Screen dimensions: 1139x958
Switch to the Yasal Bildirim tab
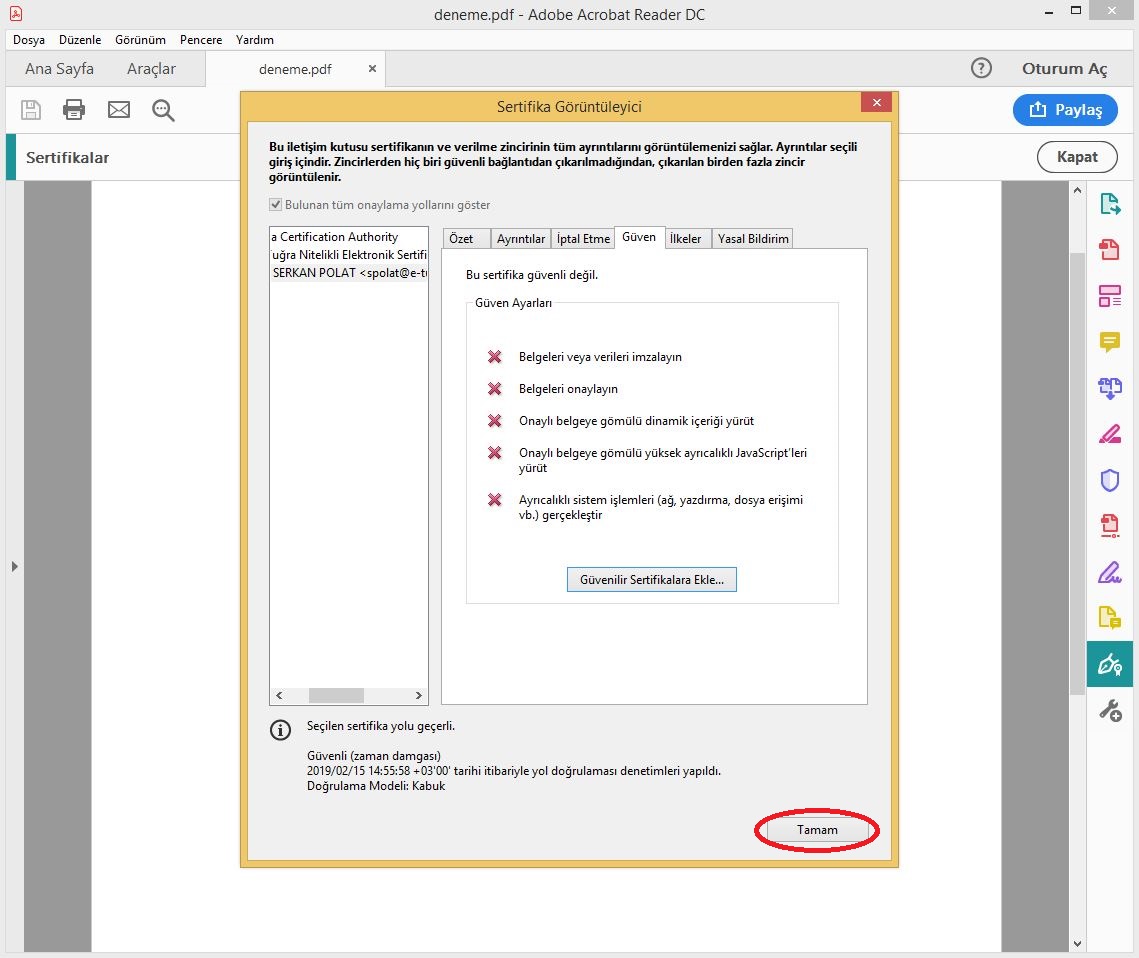753,238
